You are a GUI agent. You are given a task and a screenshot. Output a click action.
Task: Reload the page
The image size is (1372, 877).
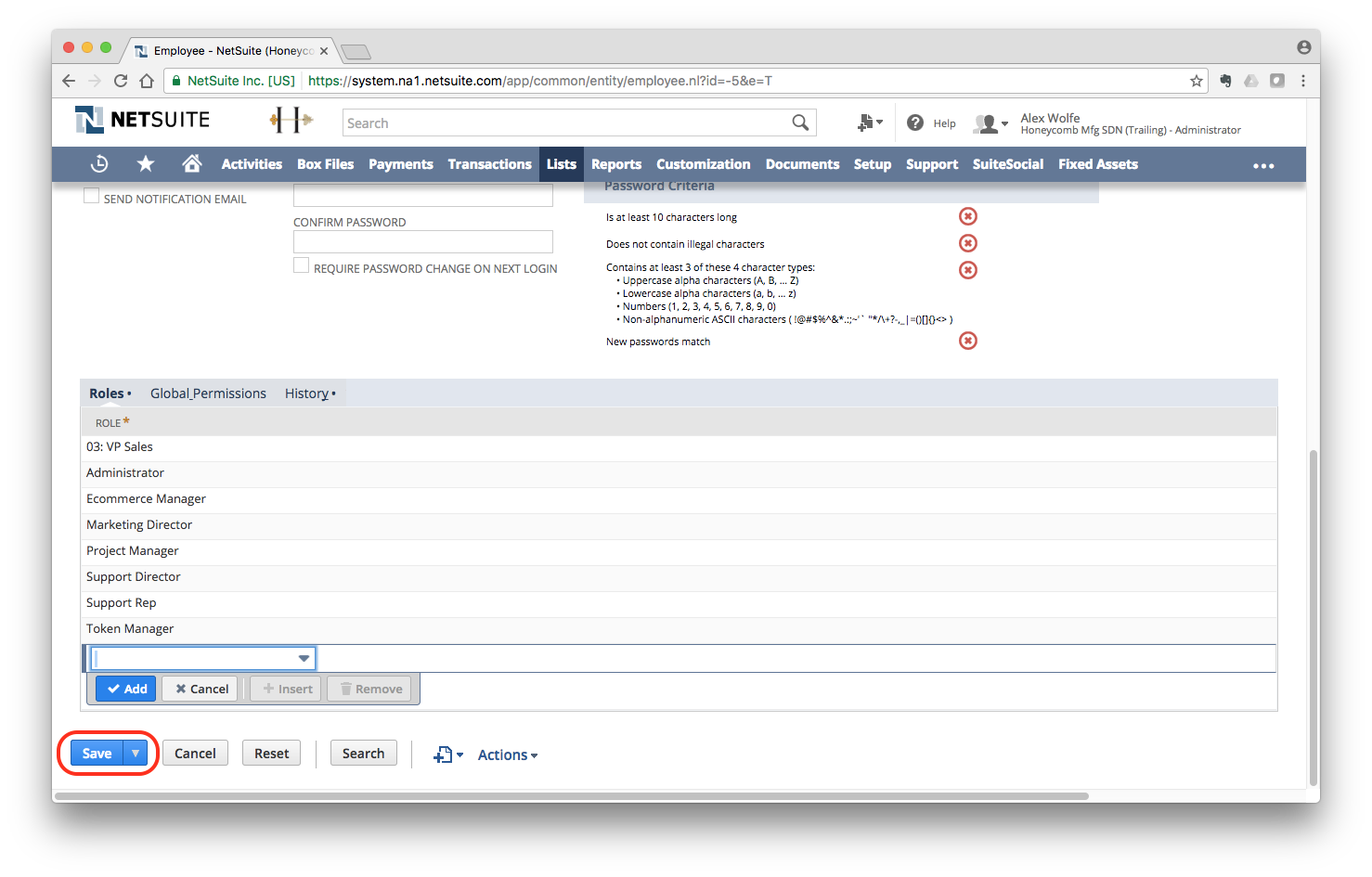(121, 81)
